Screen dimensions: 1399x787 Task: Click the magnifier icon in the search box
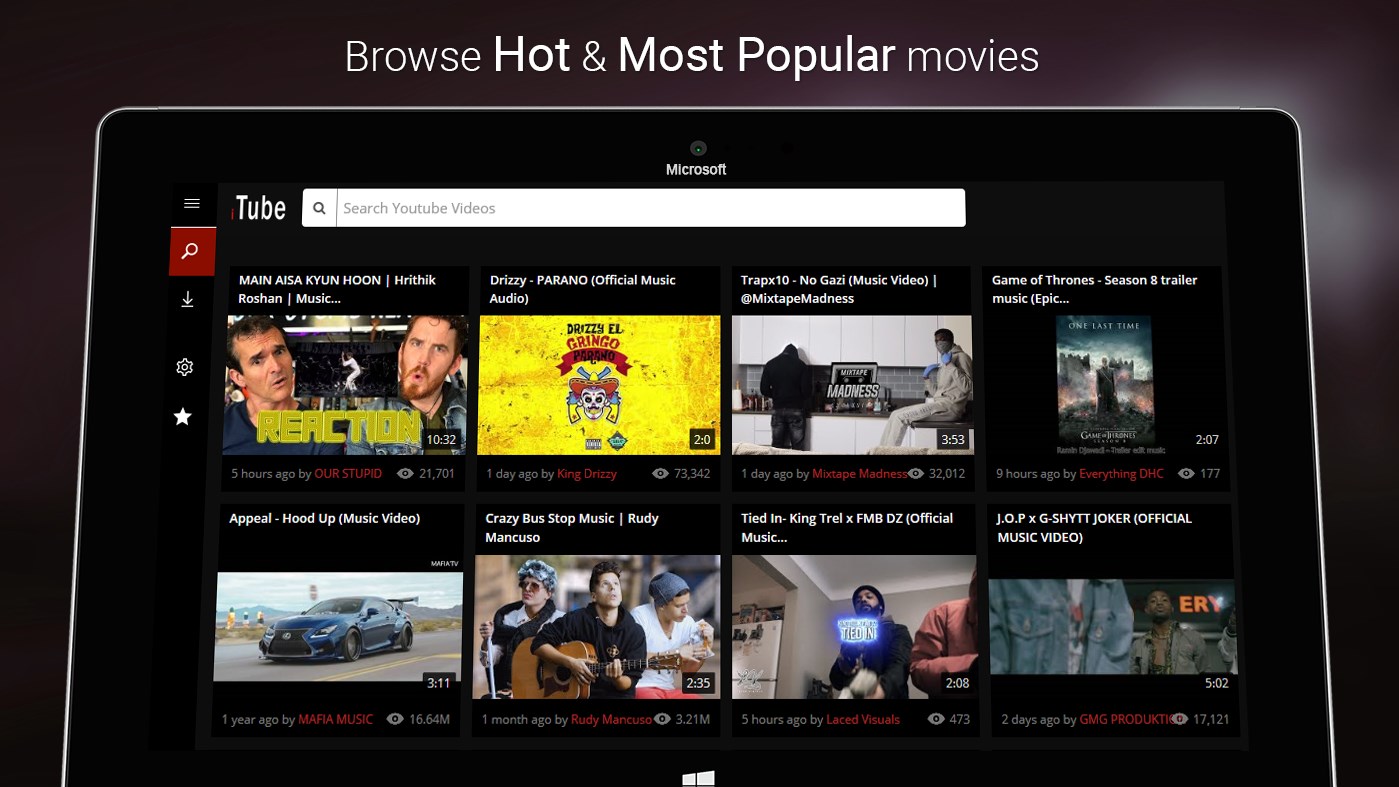click(x=319, y=208)
